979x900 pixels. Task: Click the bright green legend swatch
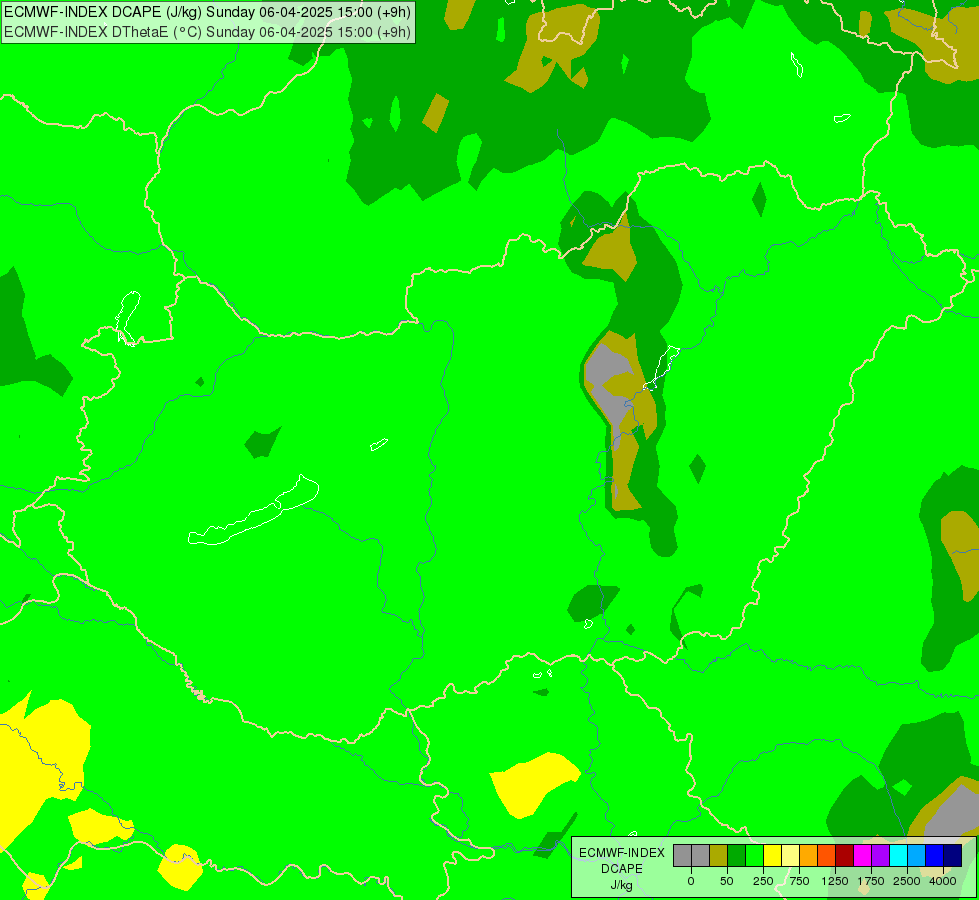(x=755, y=856)
